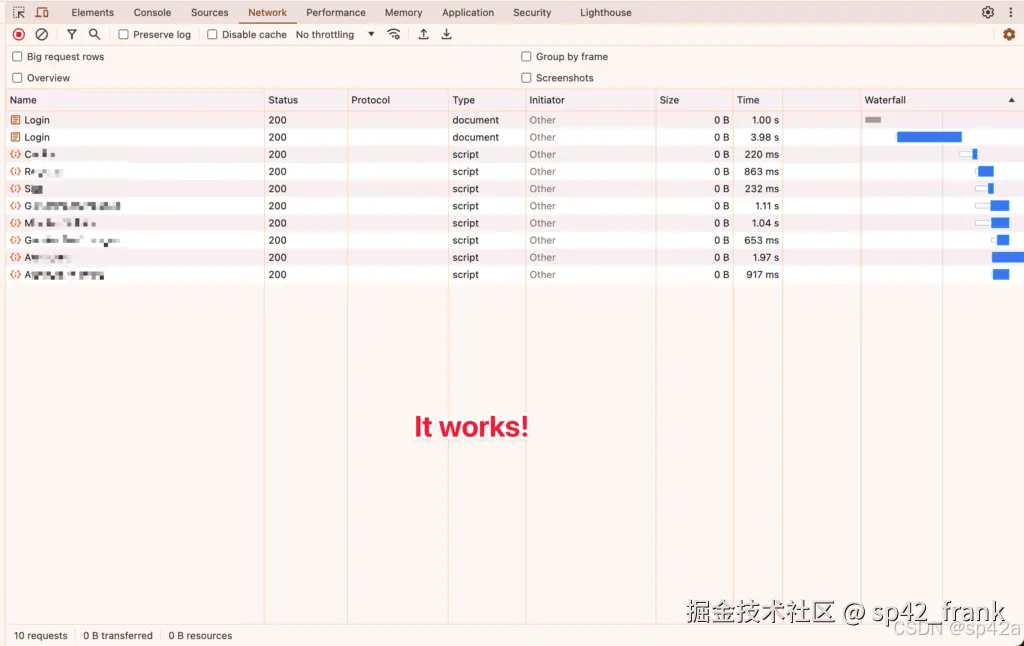Check Group by frame option

tap(526, 57)
